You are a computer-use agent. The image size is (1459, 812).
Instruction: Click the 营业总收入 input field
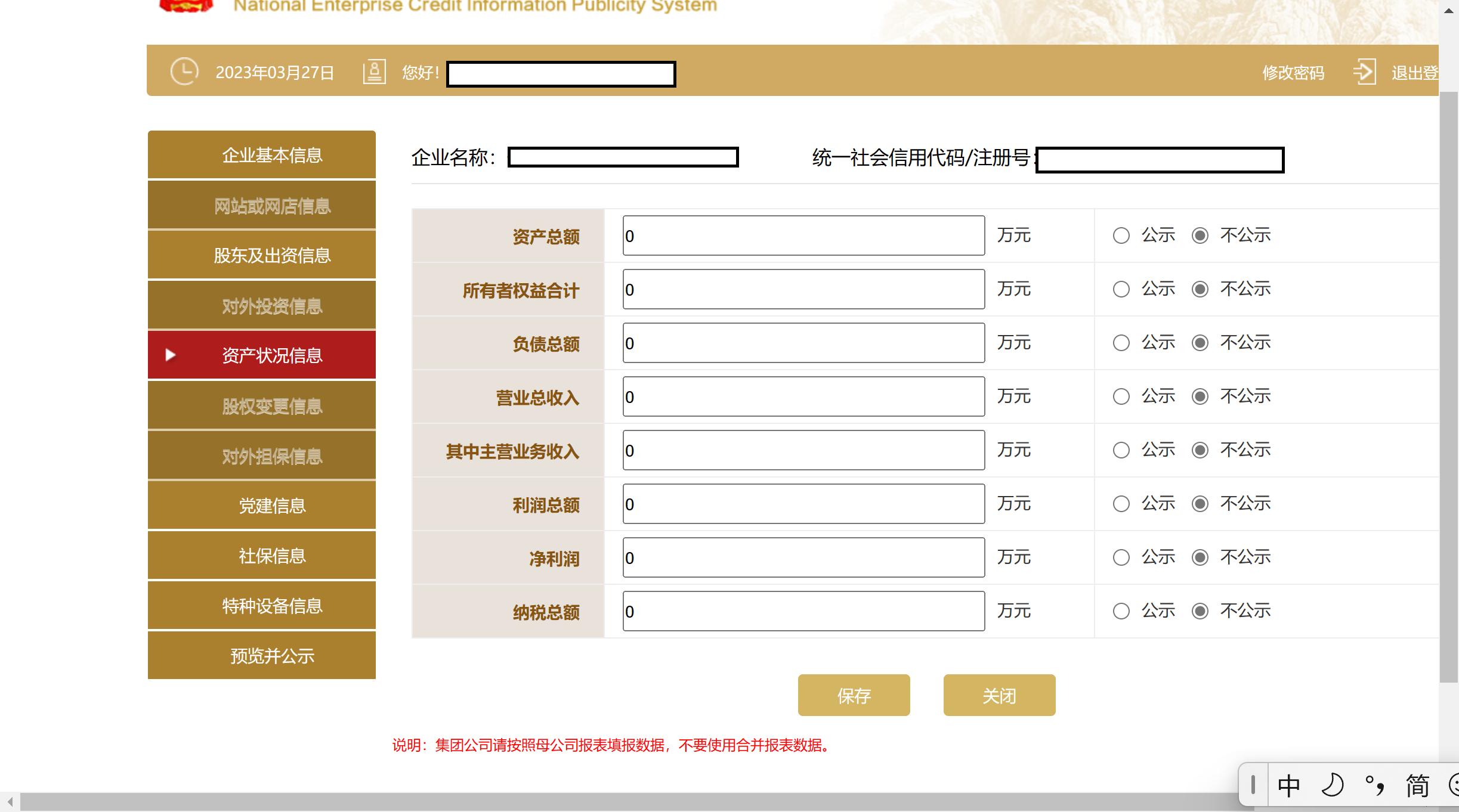point(803,396)
